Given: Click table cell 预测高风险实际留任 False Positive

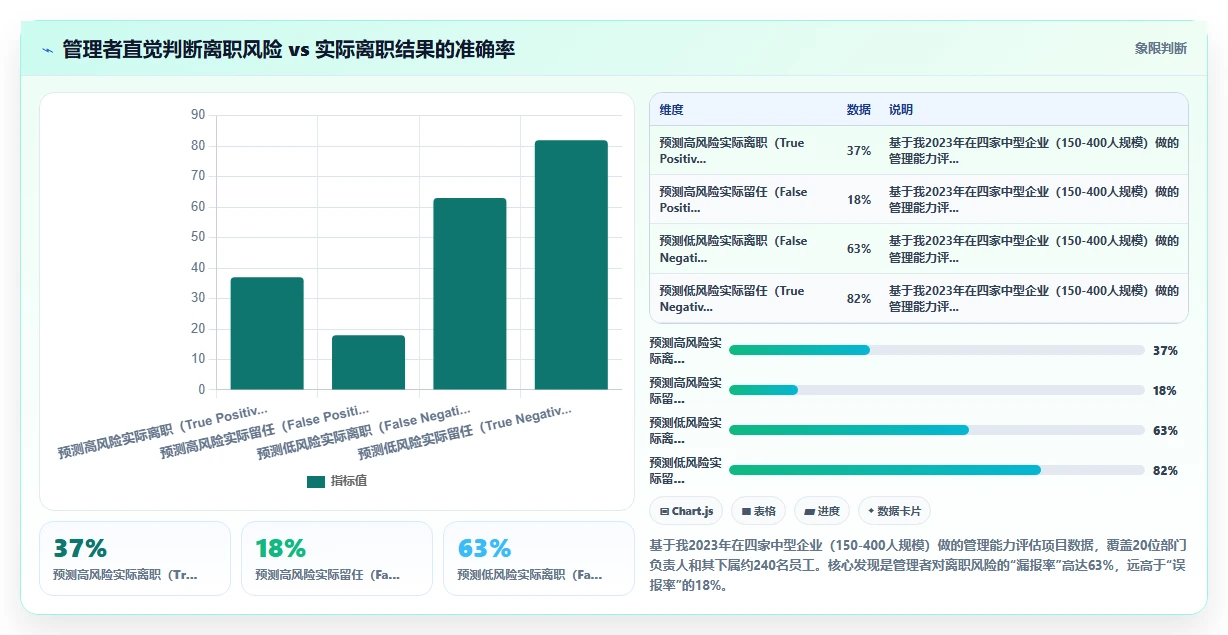Looking at the screenshot, I should 742,200.
